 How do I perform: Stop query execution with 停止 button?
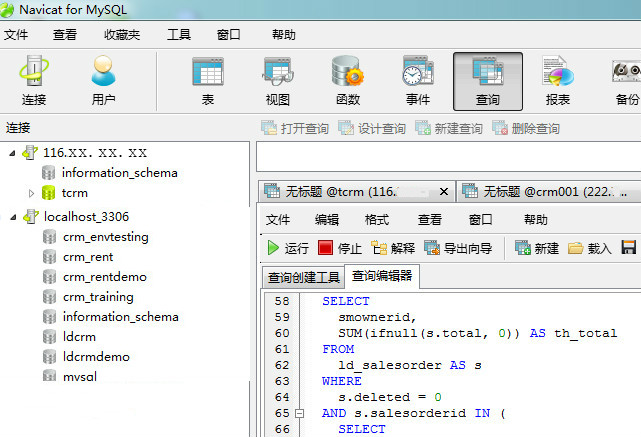[340, 248]
